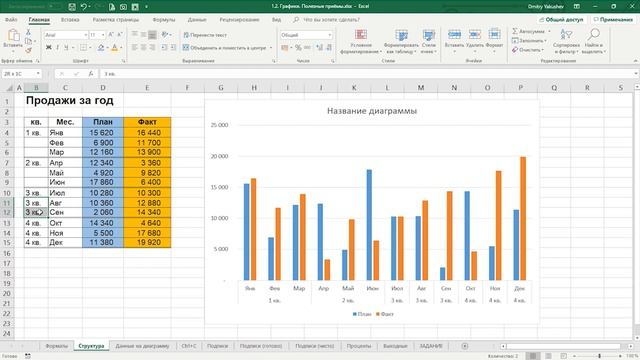Switch to Формулы ribbon tab

point(164,20)
